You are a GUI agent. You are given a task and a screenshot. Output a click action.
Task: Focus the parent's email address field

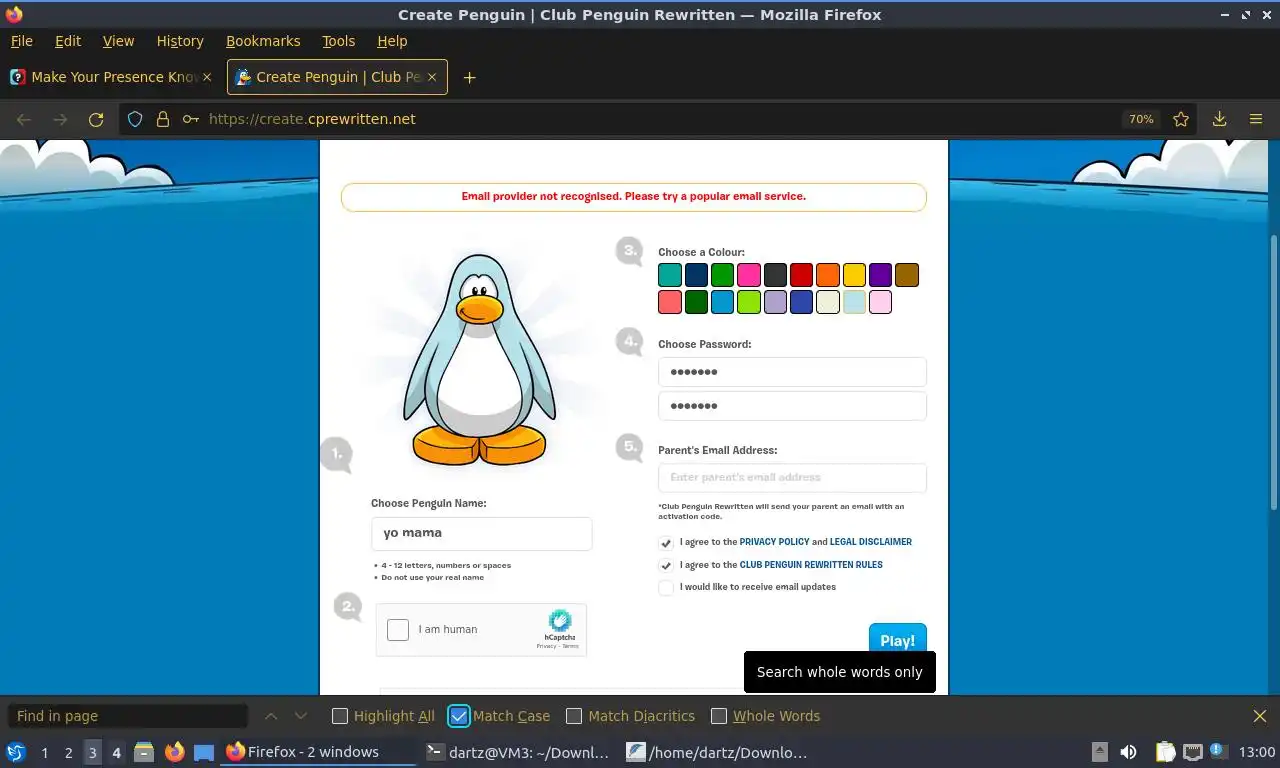(x=792, y=478)
